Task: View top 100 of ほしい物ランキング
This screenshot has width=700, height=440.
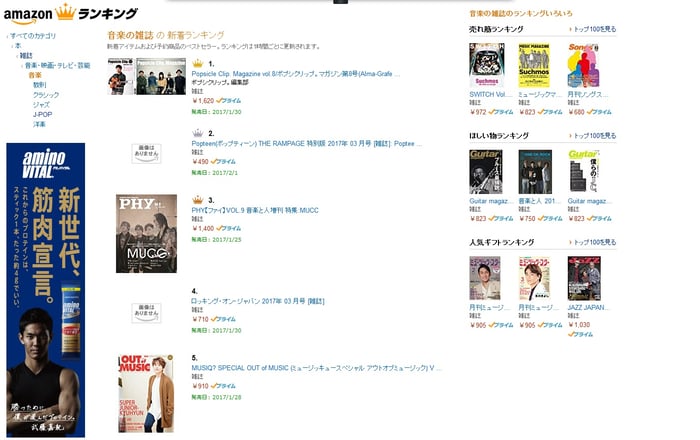Action: [x=595, y=136]
